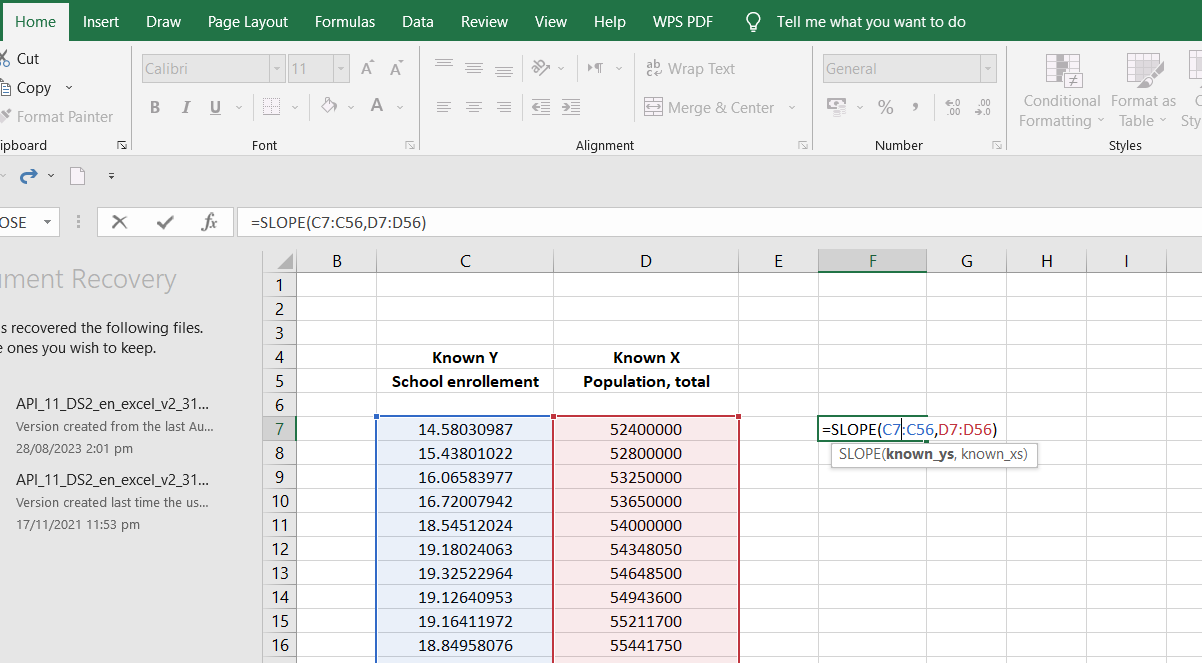Confirm the formula with check mark

pos(165,222)
